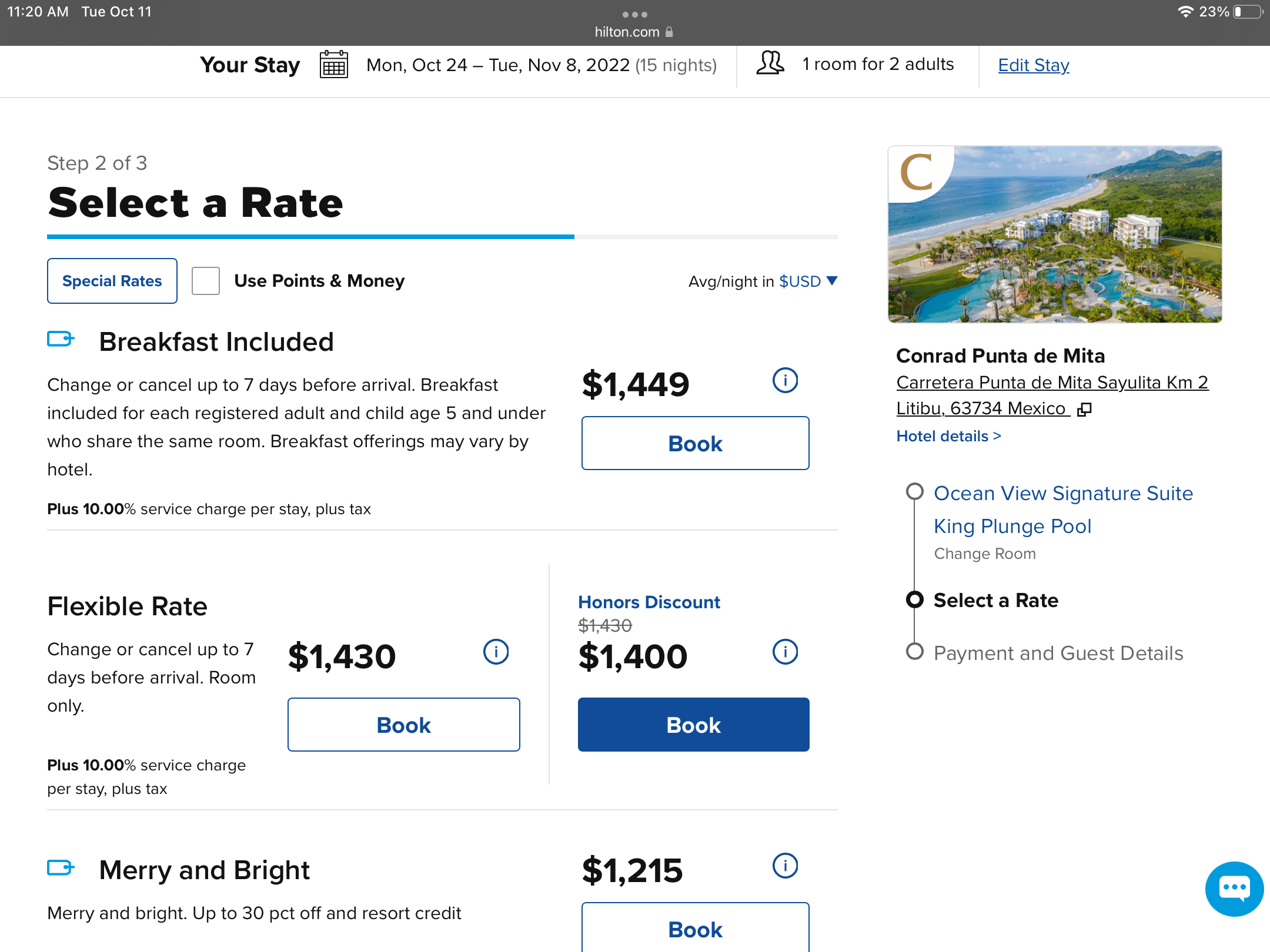Image resolution: width=1270 pixels, height=952 pixels.
Task: Open info icon for $1,215 Merry and Bright
Action: pos(785,866)
